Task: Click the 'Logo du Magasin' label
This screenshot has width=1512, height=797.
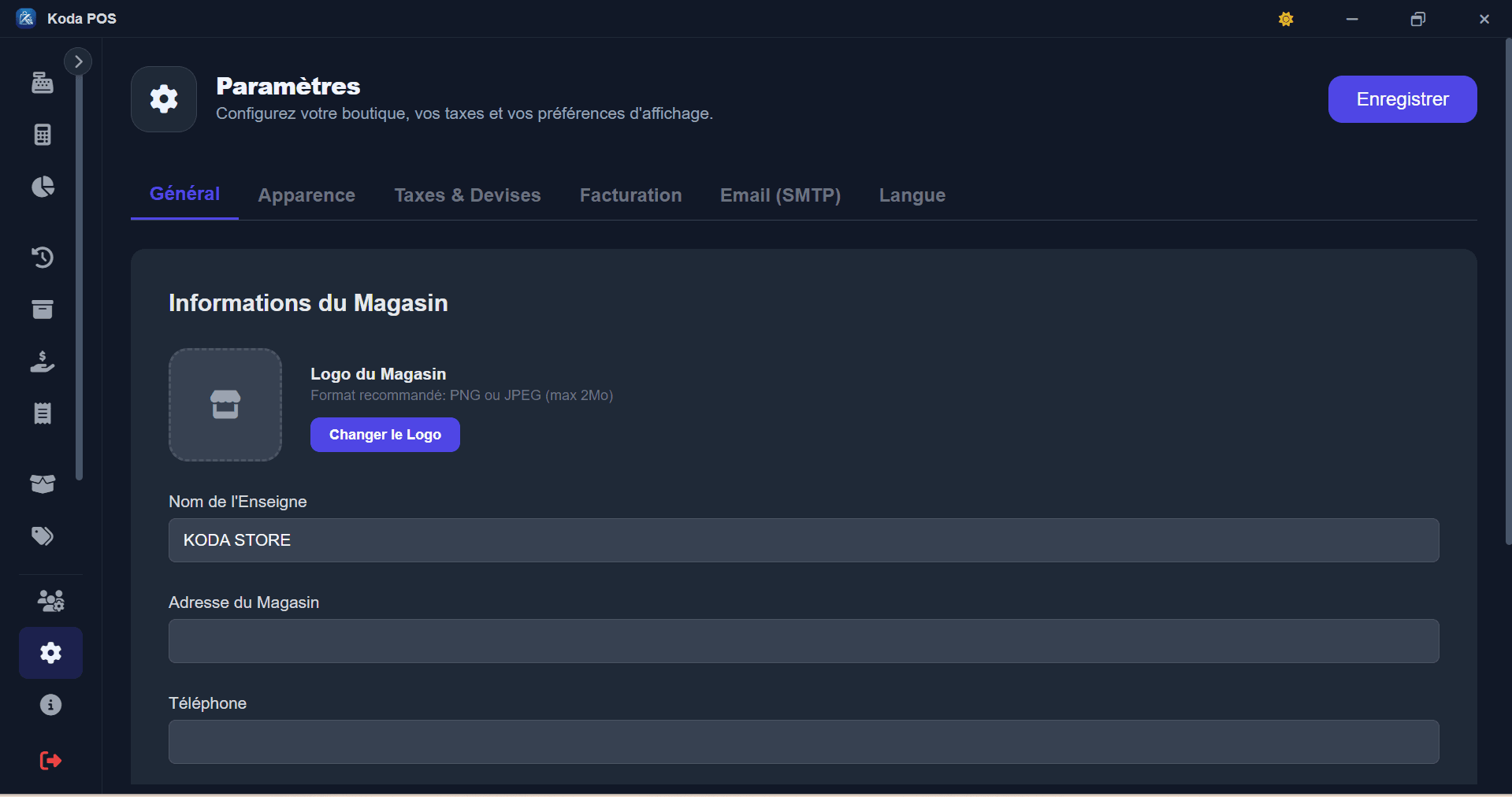Action: tap(378, 374)
